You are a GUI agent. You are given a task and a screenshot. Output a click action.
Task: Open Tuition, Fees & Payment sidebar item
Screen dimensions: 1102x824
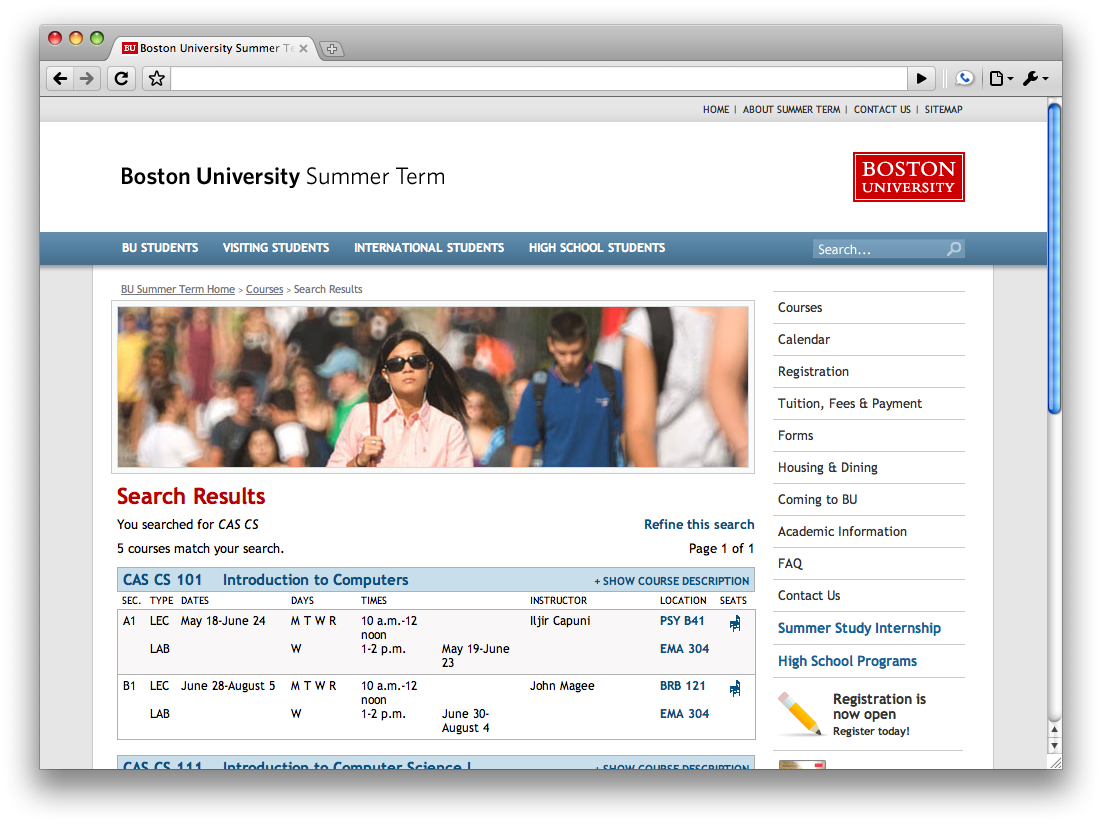point(850,404)
